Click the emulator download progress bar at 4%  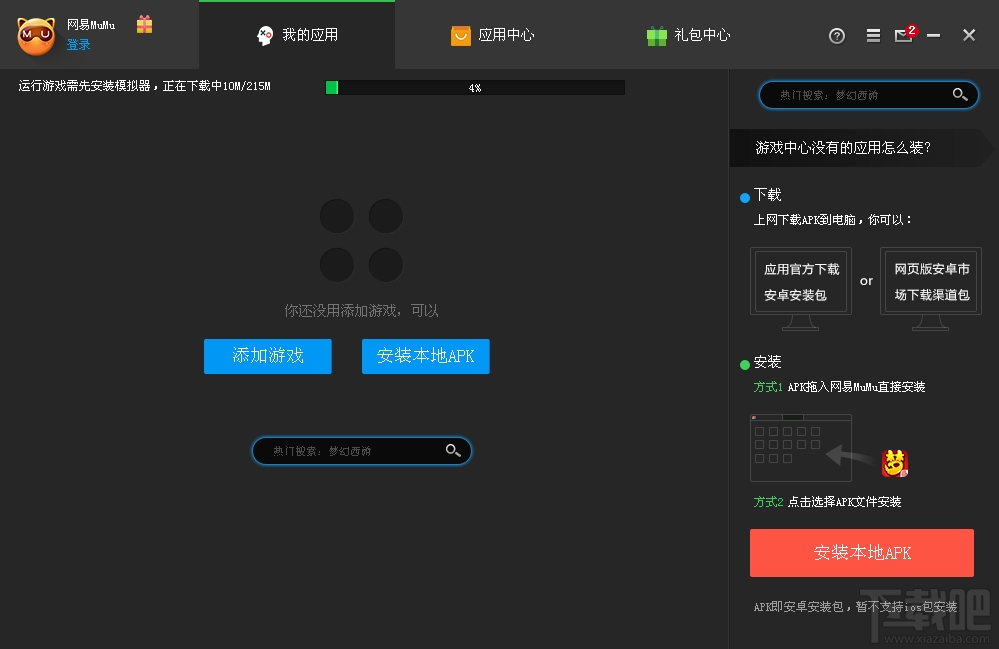pyautogui.click(x=475, y=88)
